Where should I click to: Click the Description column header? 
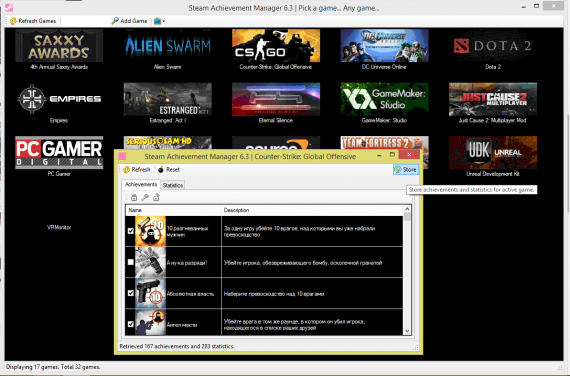tap(312, 210)
